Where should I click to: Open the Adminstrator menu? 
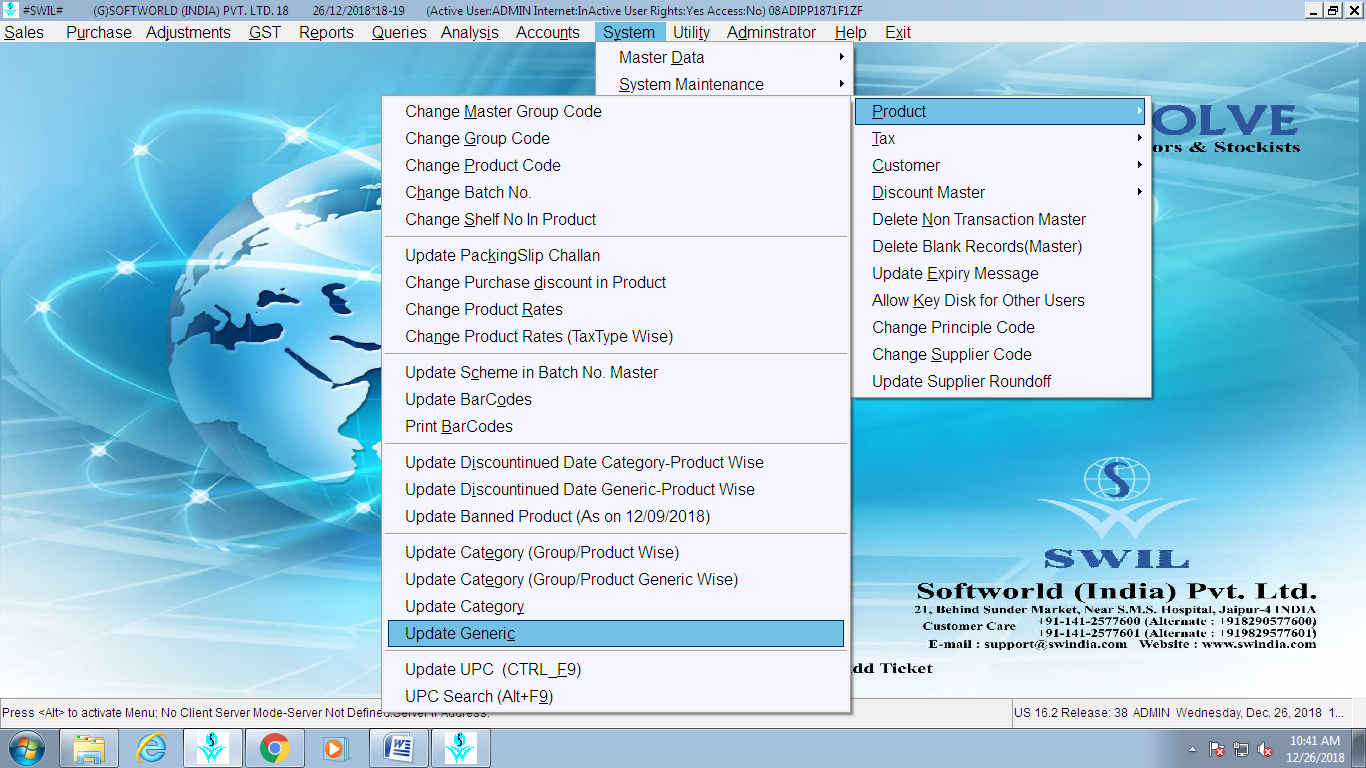point(771,32)
